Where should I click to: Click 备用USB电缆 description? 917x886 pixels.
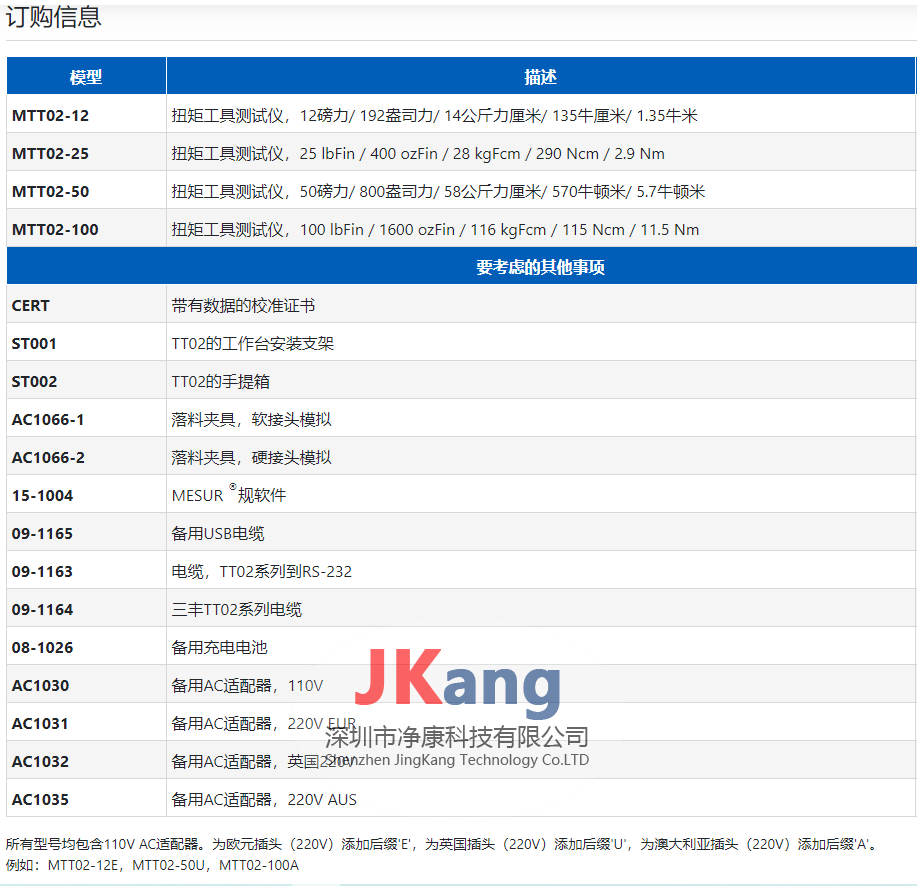pyautogui.click(x=218, y=533)
